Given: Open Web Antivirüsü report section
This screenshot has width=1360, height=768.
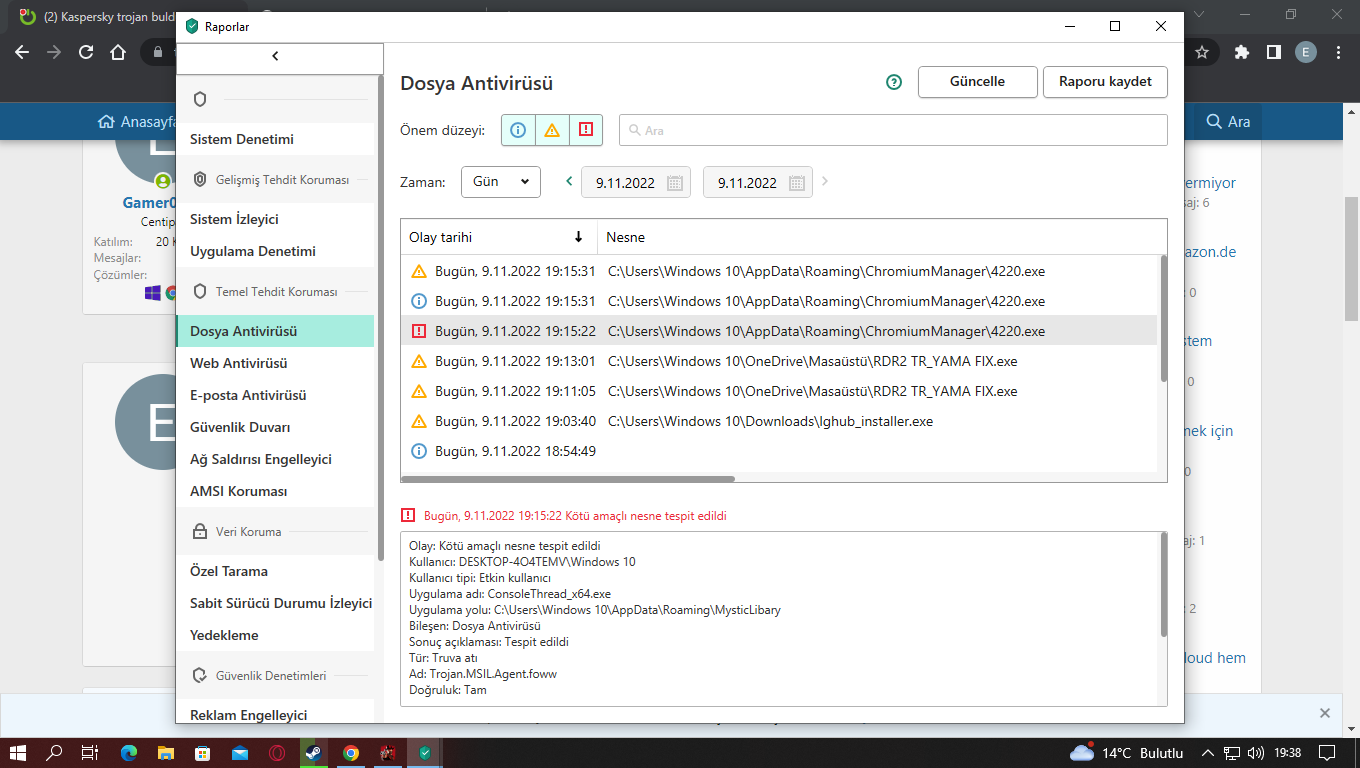Looking at the screenshot, I should click(275, 363).
